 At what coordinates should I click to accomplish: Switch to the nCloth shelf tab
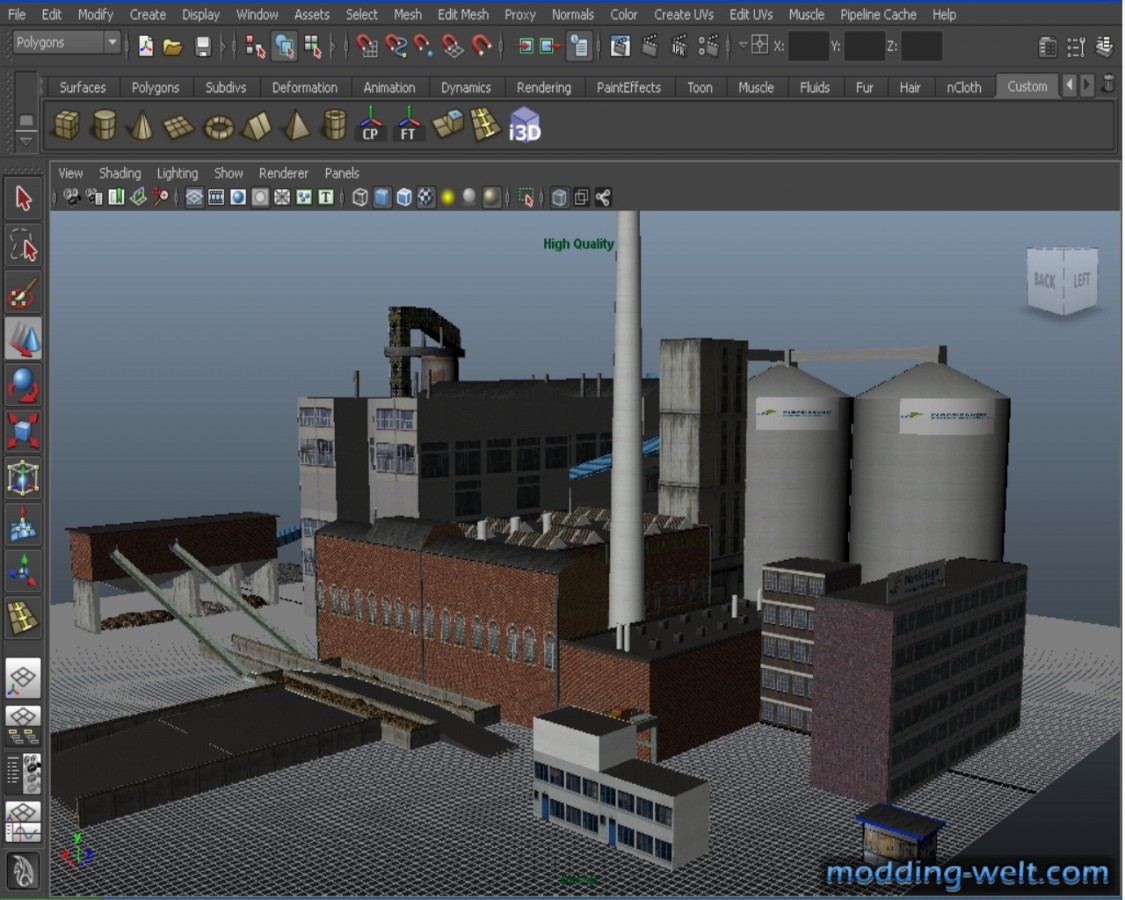(x=964, y=88)
